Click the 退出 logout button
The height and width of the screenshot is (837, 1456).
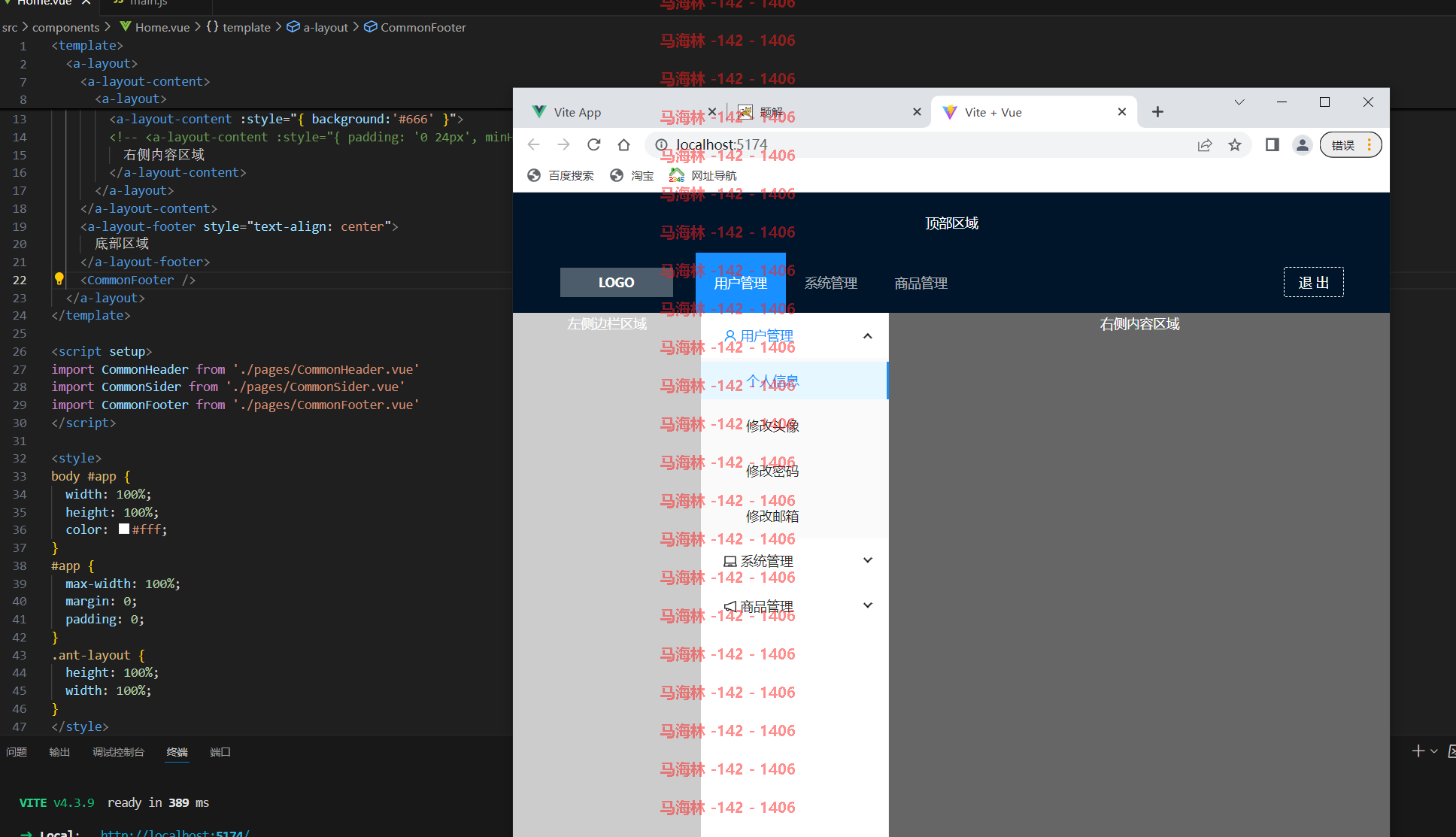pyautogui.click(x=1314, y=282)
